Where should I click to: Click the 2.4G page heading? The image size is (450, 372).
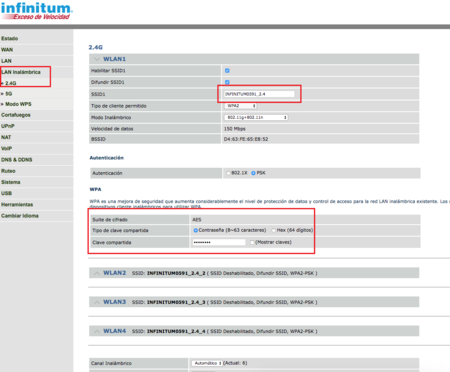tap(96, 47)
